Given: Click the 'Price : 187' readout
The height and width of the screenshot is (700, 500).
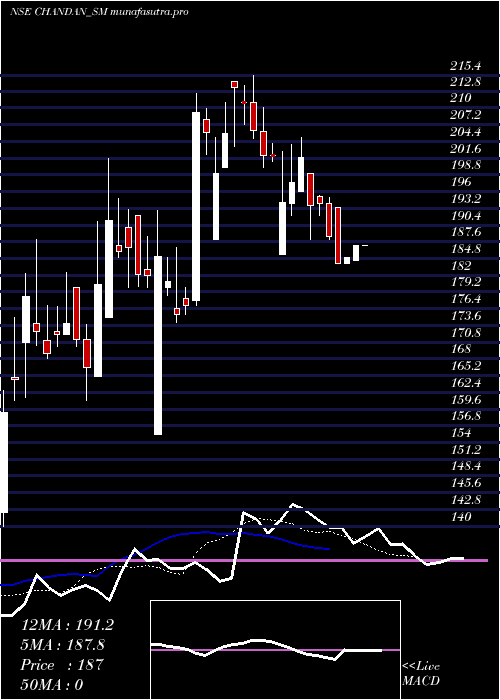Looking at the screenshot, I should point(62,665).
